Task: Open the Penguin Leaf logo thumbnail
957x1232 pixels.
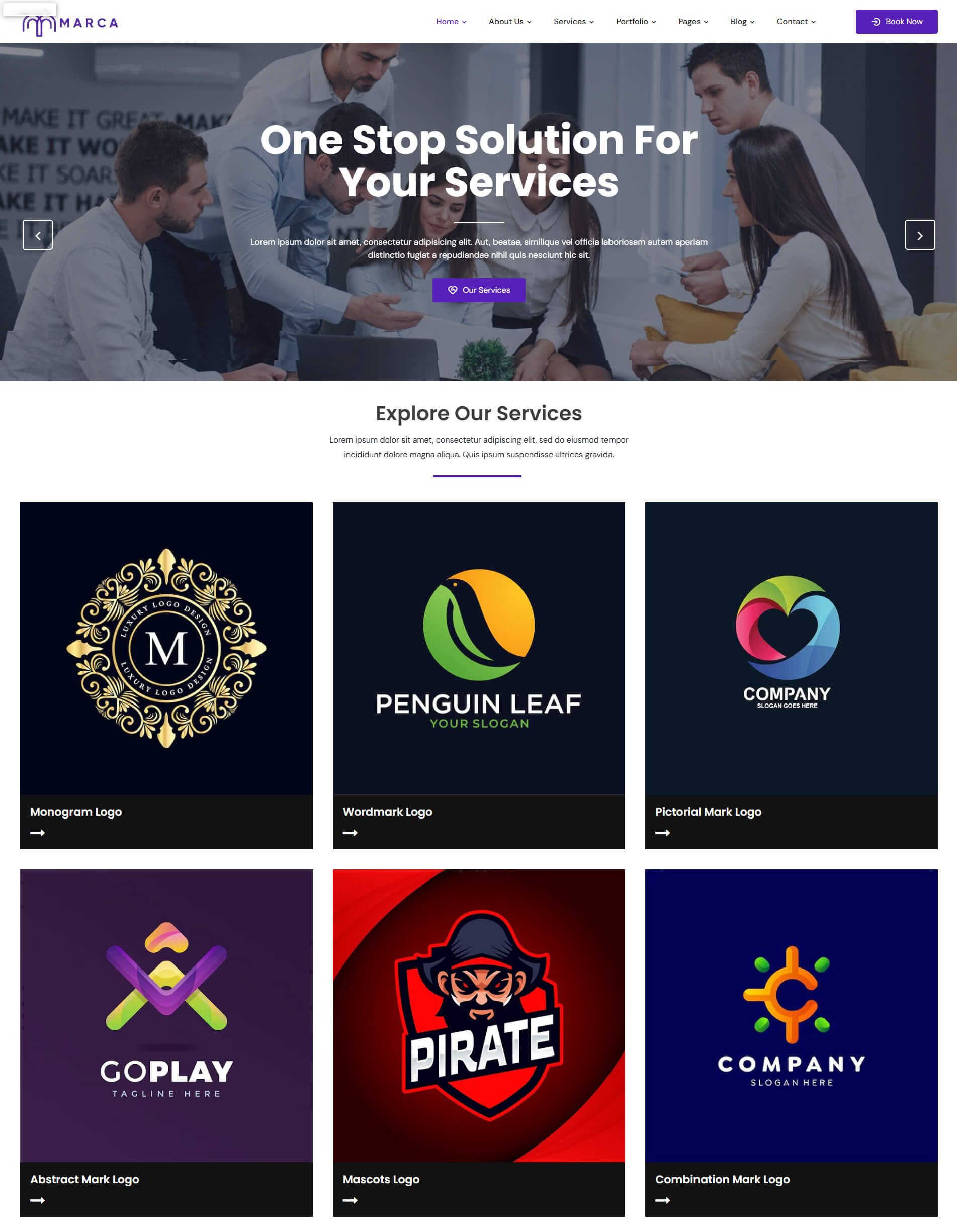Action: click(479, 648)
